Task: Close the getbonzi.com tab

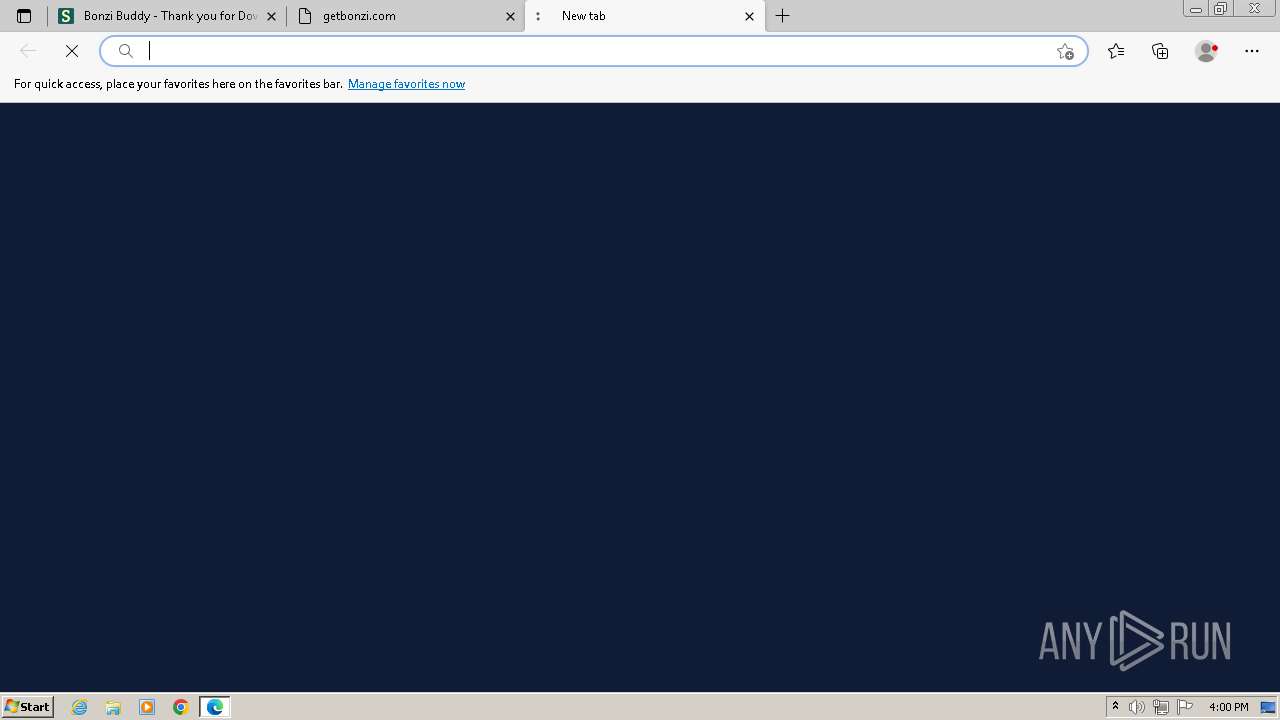Action: (510, 16)
